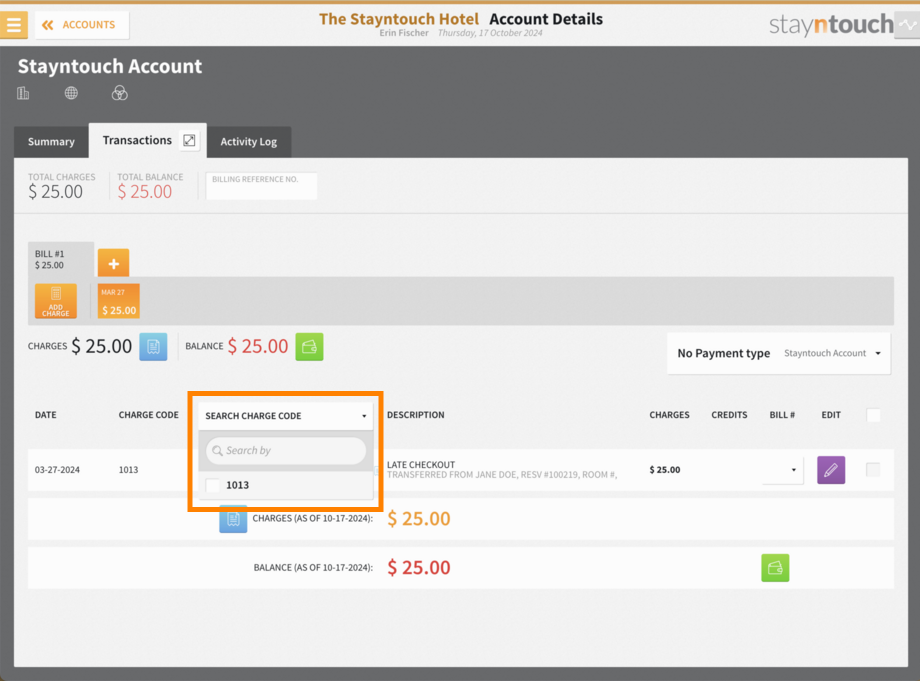Click the $ 25.00 charges cell in row
Screen dimensions: 920x681
[x=665, y=470]
